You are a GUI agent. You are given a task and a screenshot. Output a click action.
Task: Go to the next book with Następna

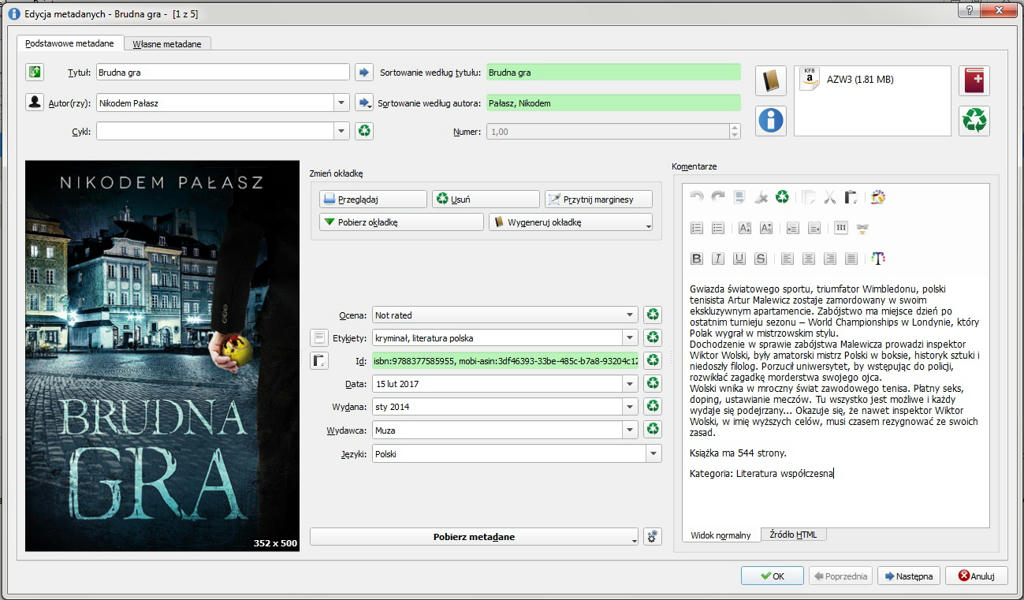(x=908, y=576)
